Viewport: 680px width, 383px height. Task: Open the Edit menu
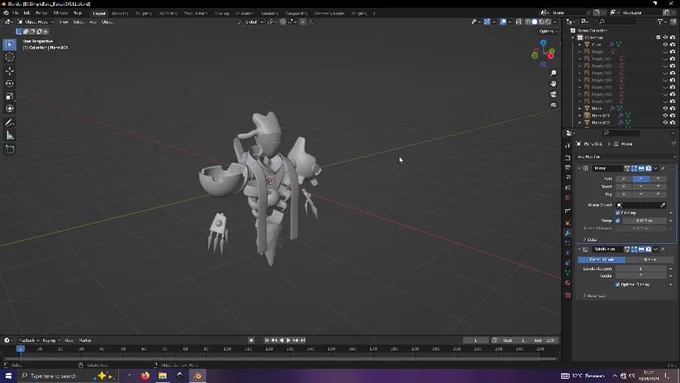tap(27, 13)
